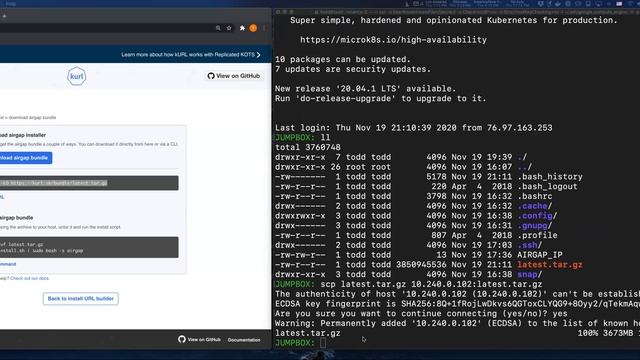This screenshot has width=640, height=360.
Task: Click the flag input-source icon in menu bar
Action: coord(619,4)
